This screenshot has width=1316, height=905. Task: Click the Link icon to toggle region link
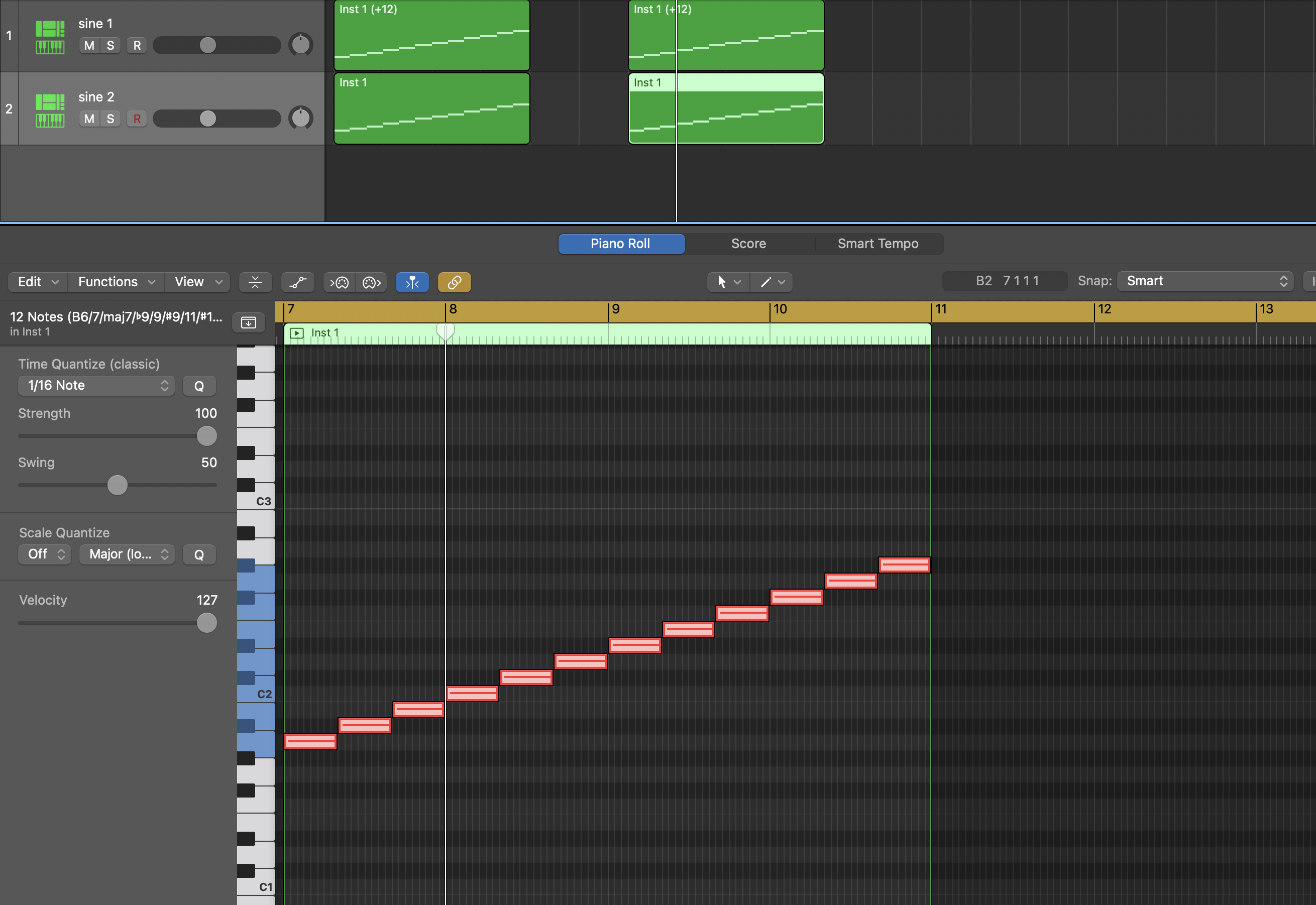[453, 281]
